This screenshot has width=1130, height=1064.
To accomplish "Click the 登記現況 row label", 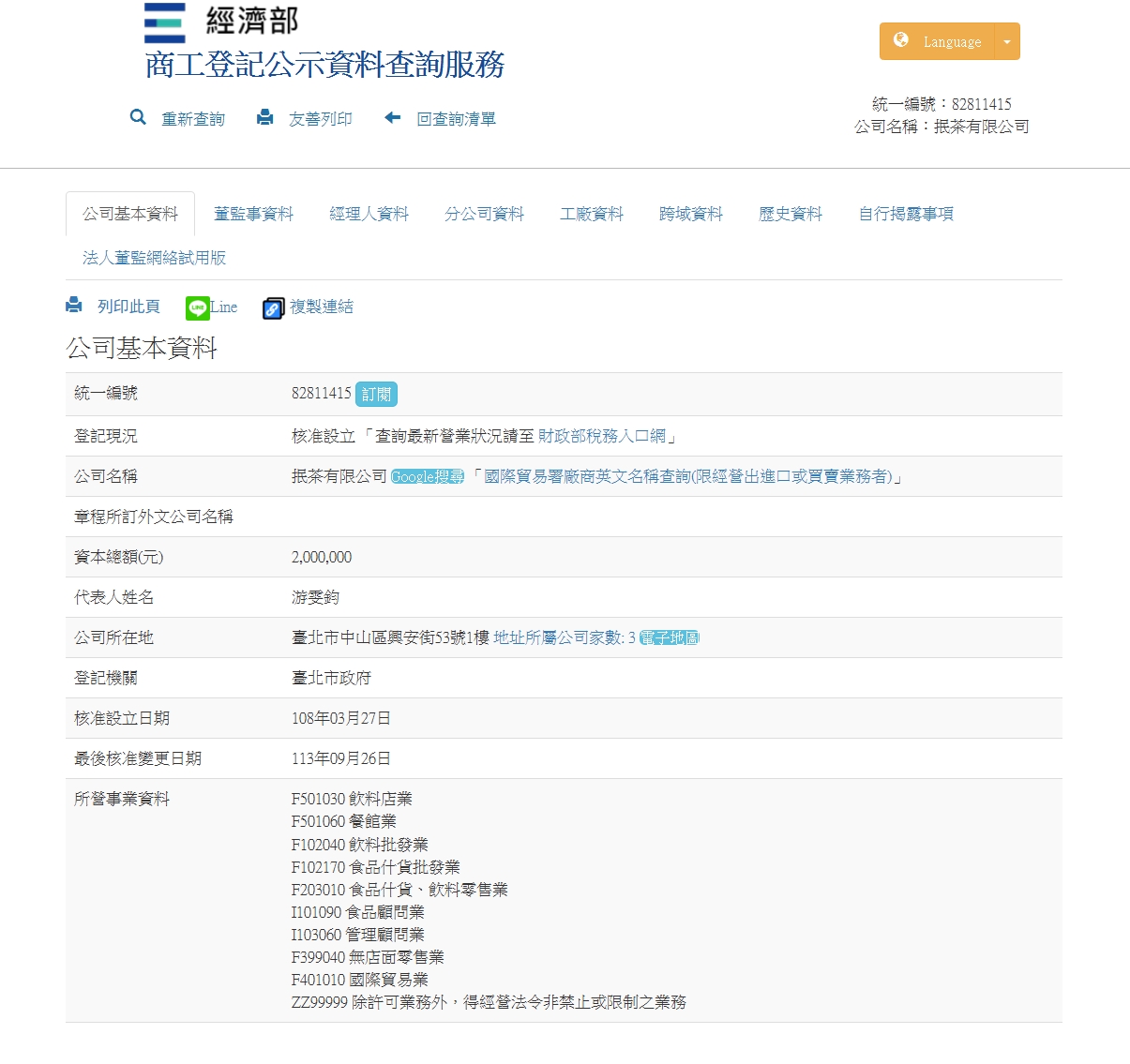I will pos(106,436).
